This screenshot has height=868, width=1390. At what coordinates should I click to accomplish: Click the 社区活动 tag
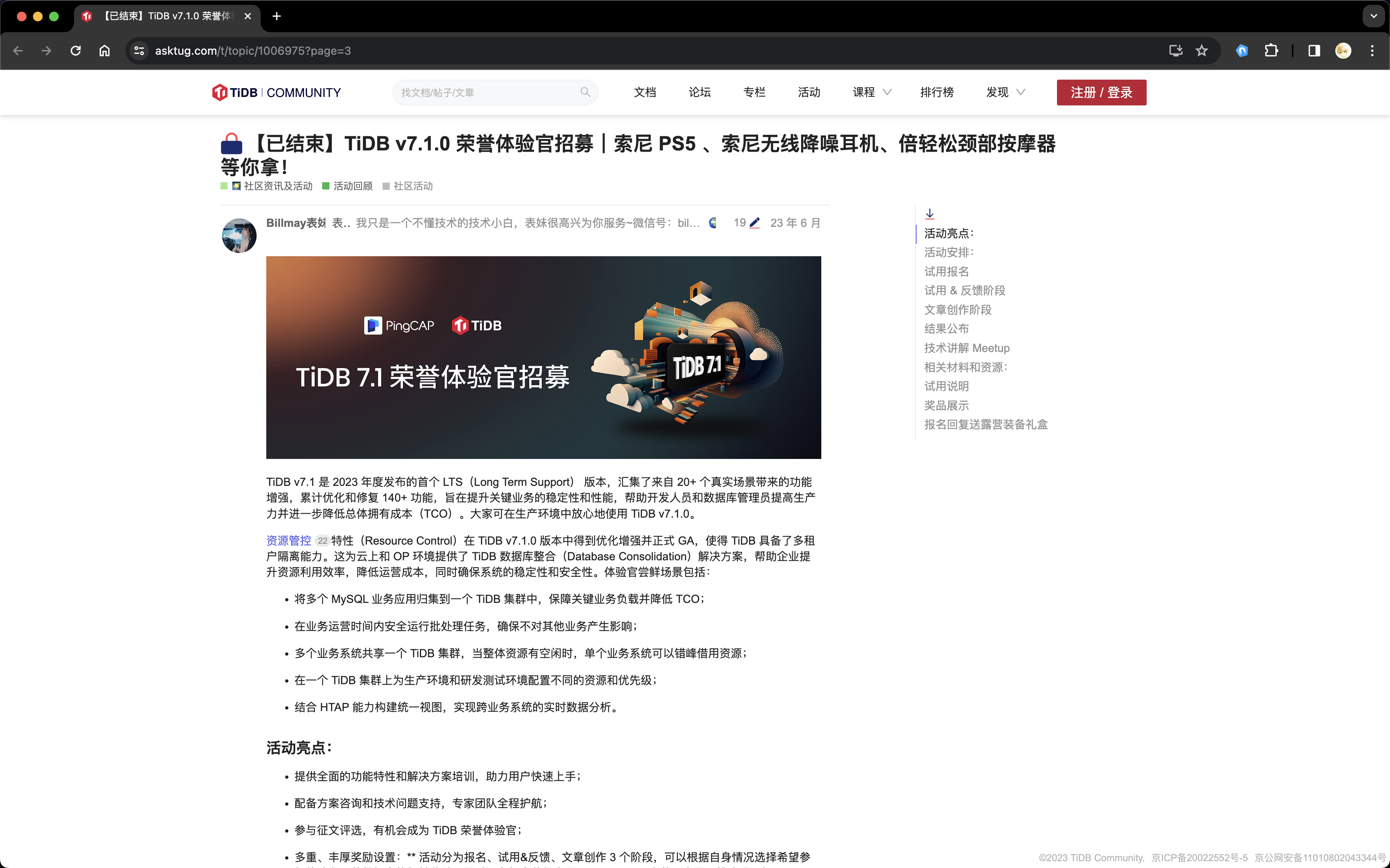(407, 186)
